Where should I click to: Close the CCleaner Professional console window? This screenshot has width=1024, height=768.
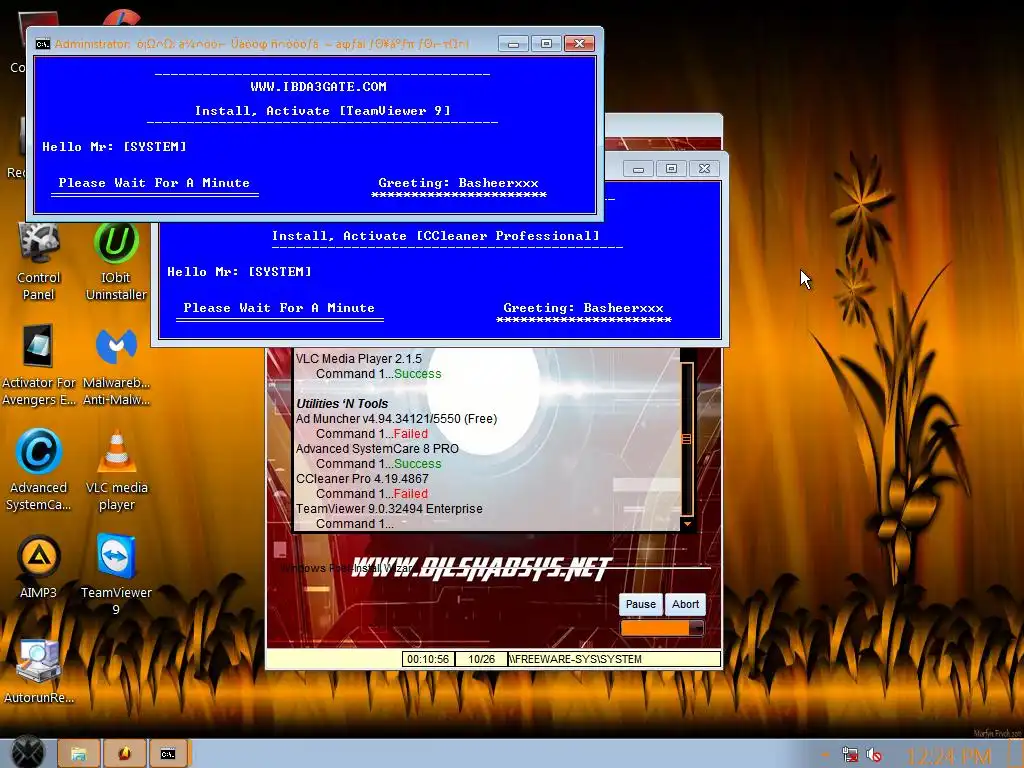tap(704, 169)
